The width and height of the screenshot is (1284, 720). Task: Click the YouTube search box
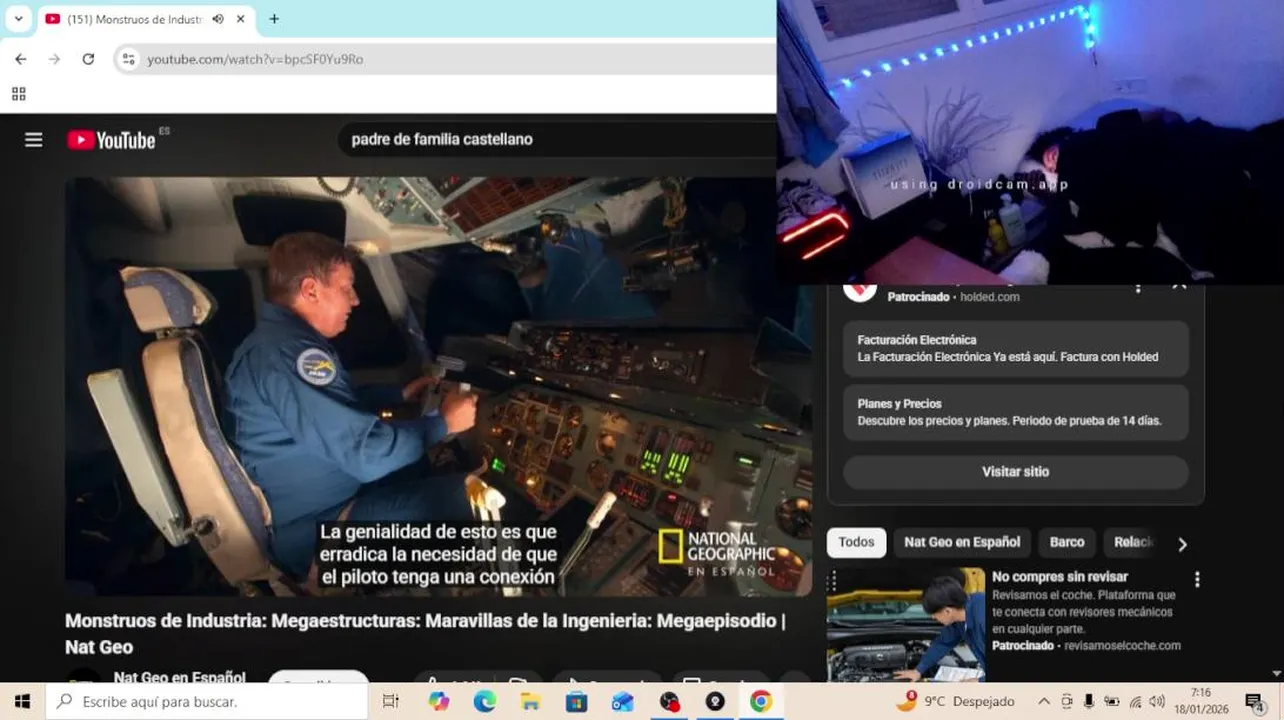[555, 139]
